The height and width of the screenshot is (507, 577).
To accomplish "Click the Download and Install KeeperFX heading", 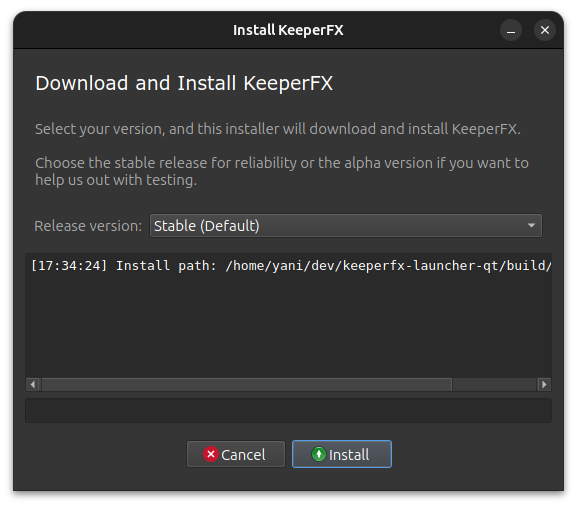I will coord(184,83).
